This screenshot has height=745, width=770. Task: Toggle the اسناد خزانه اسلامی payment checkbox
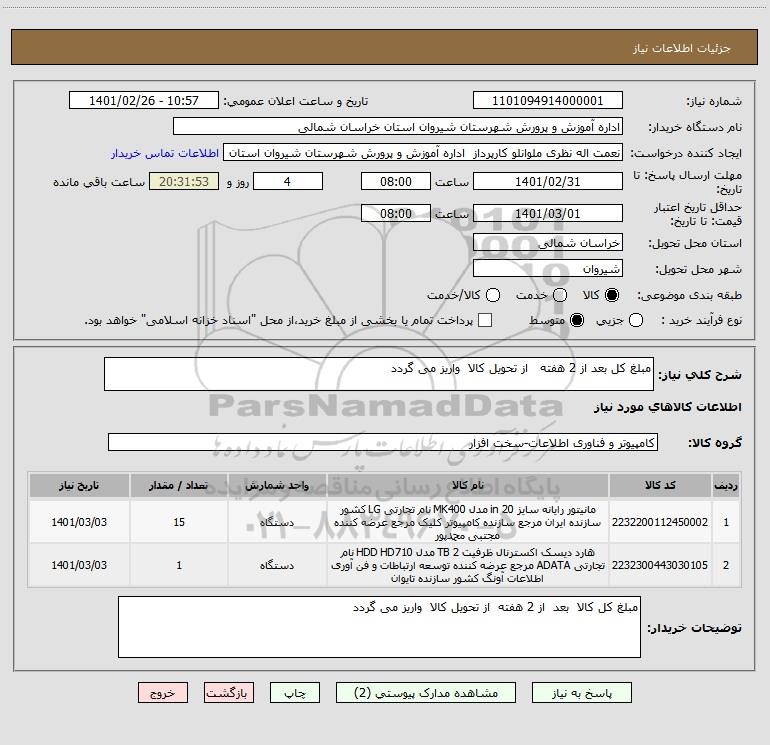[485, 320]
